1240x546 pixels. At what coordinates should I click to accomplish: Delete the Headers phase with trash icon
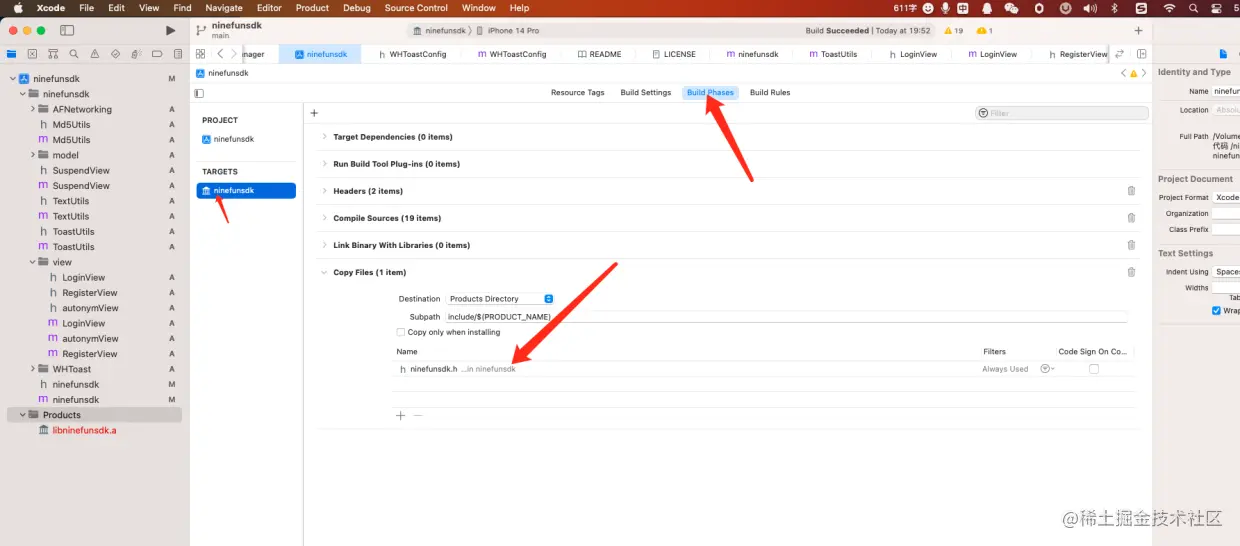(x=1131, y=191)
